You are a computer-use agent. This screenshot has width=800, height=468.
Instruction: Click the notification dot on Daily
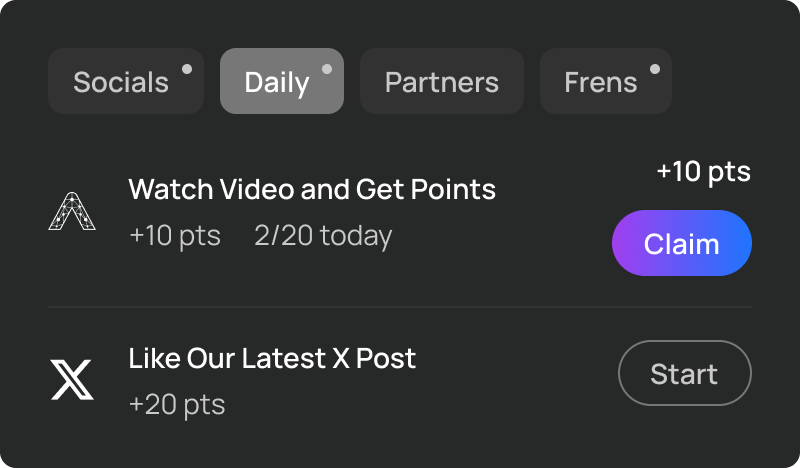(x=326, y=69)
